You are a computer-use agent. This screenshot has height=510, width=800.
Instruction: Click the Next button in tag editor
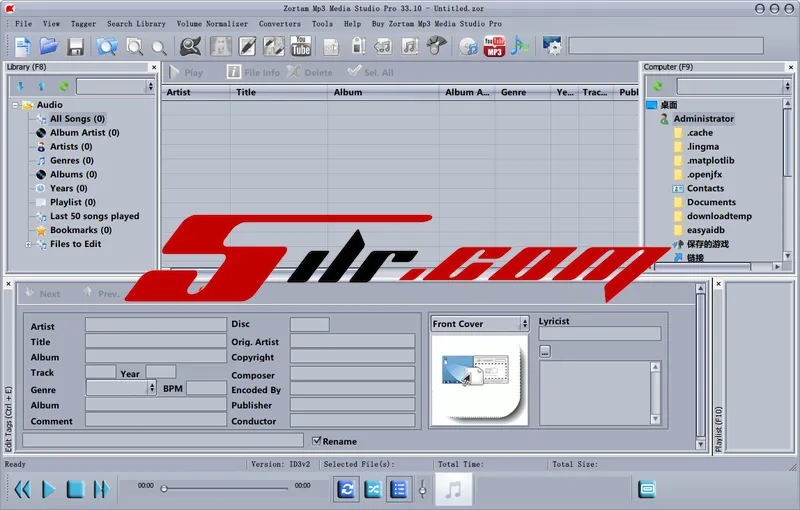pyautogui.click(x=42, y=293)
